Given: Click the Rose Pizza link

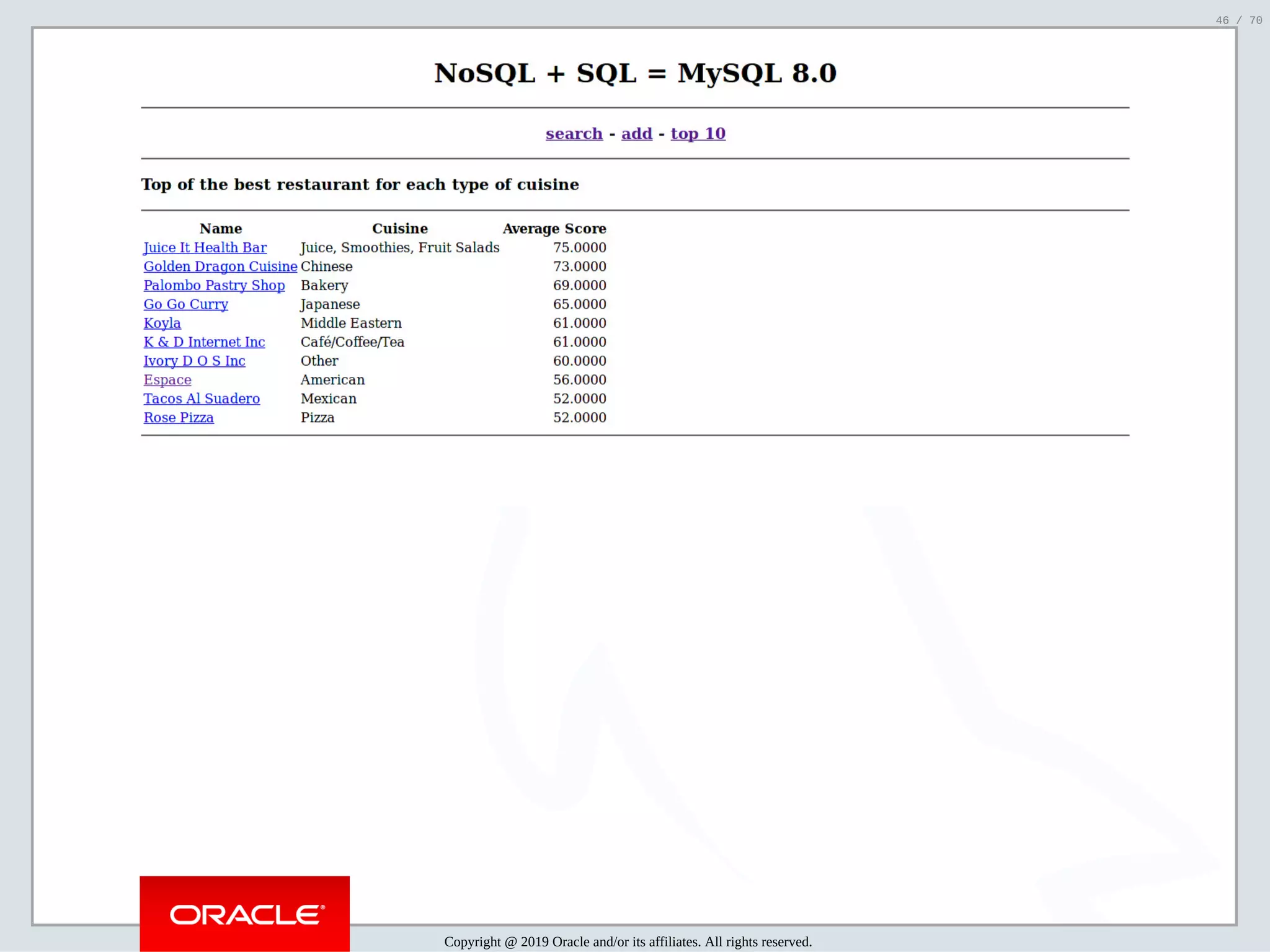Looking at the screenshot, I should [x=179, y=418].
